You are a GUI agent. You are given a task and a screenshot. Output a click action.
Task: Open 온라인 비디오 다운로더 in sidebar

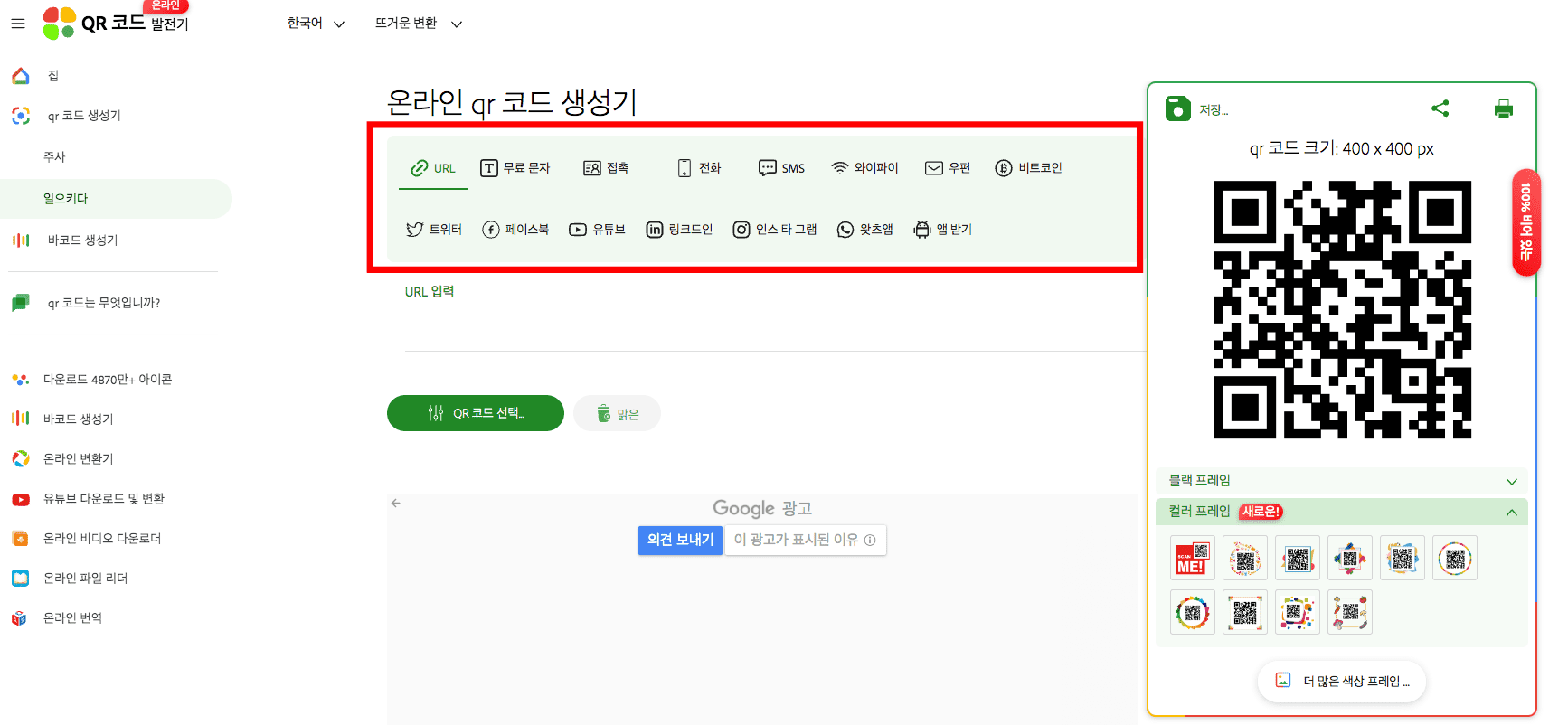pyautogui.click(x=102, y=539)
